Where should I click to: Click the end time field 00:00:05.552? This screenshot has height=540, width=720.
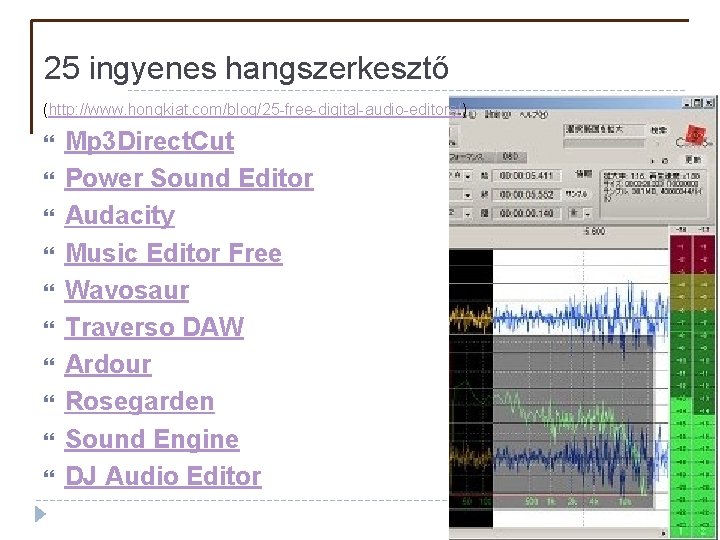[x=526, y=195]
